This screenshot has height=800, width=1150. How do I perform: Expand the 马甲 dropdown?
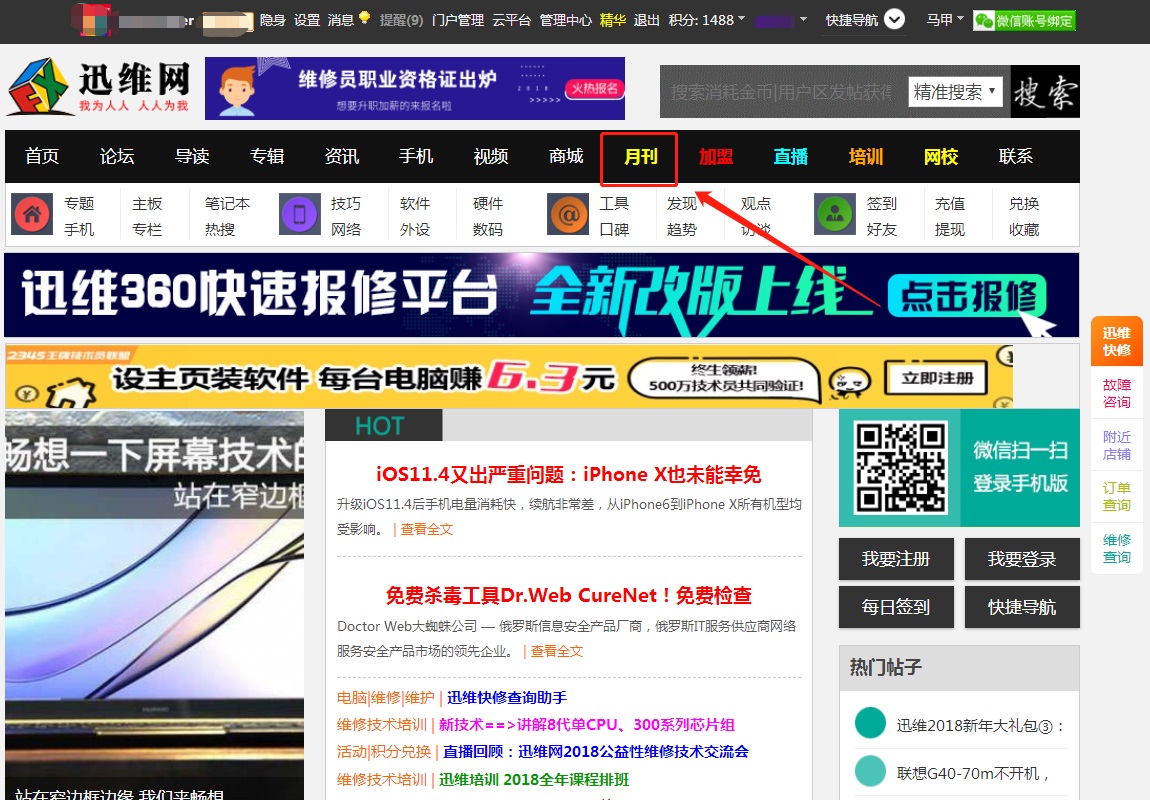(x=945, y=20)
